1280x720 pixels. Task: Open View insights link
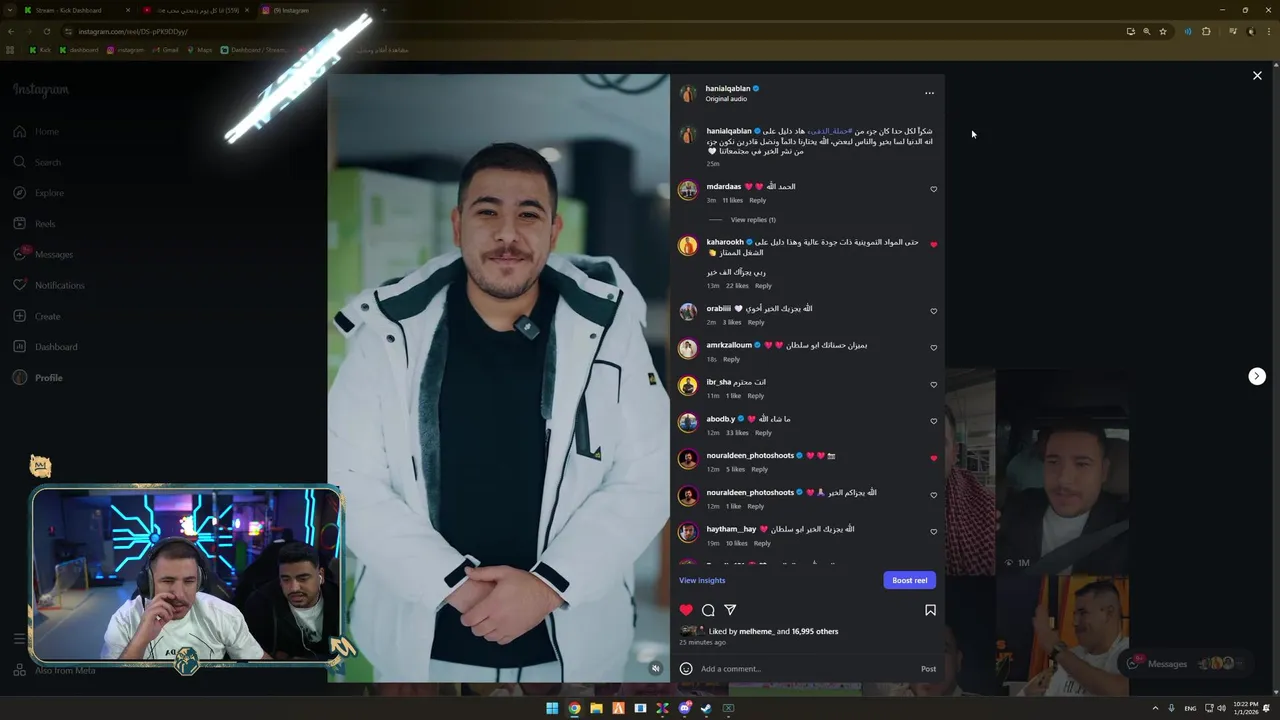pos(702,580)
